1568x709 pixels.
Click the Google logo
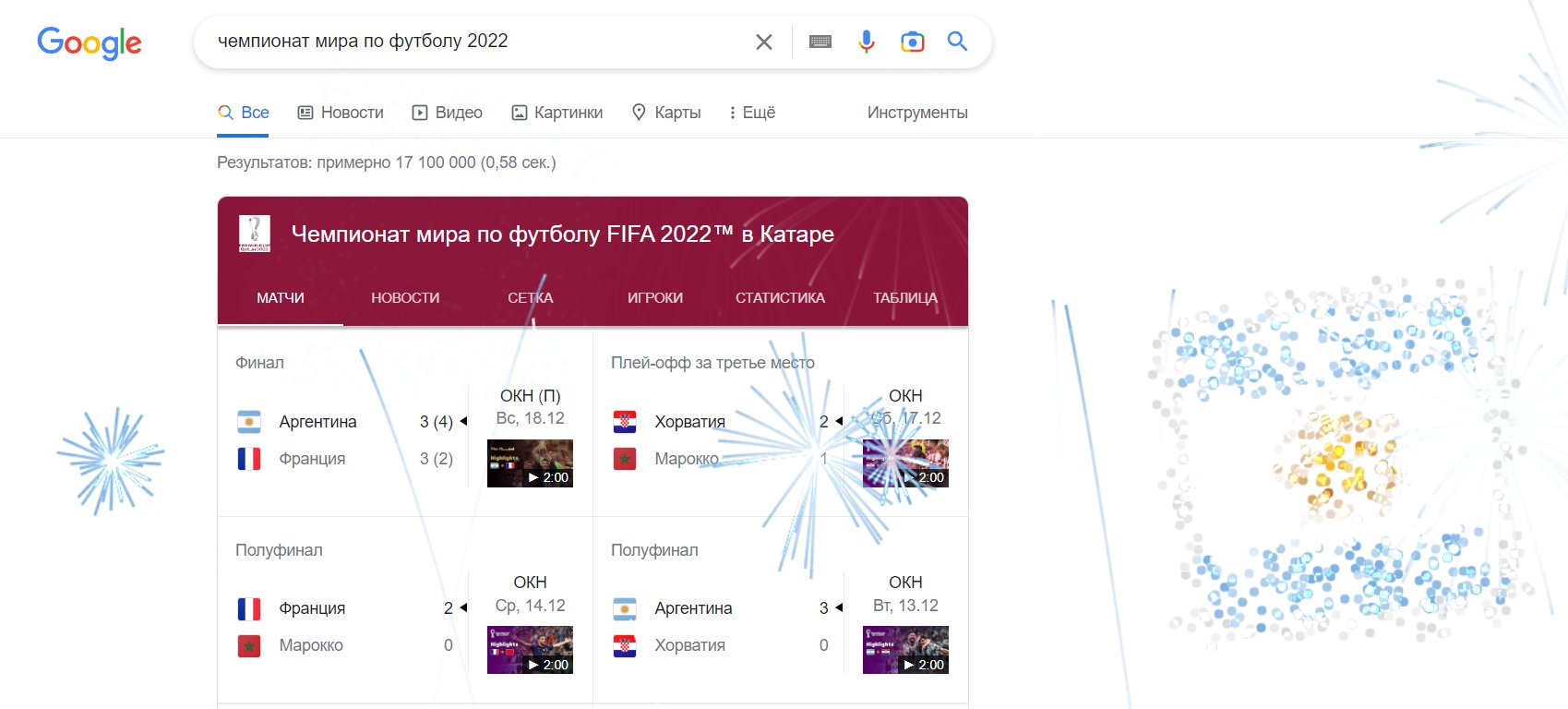coord(90,42)
